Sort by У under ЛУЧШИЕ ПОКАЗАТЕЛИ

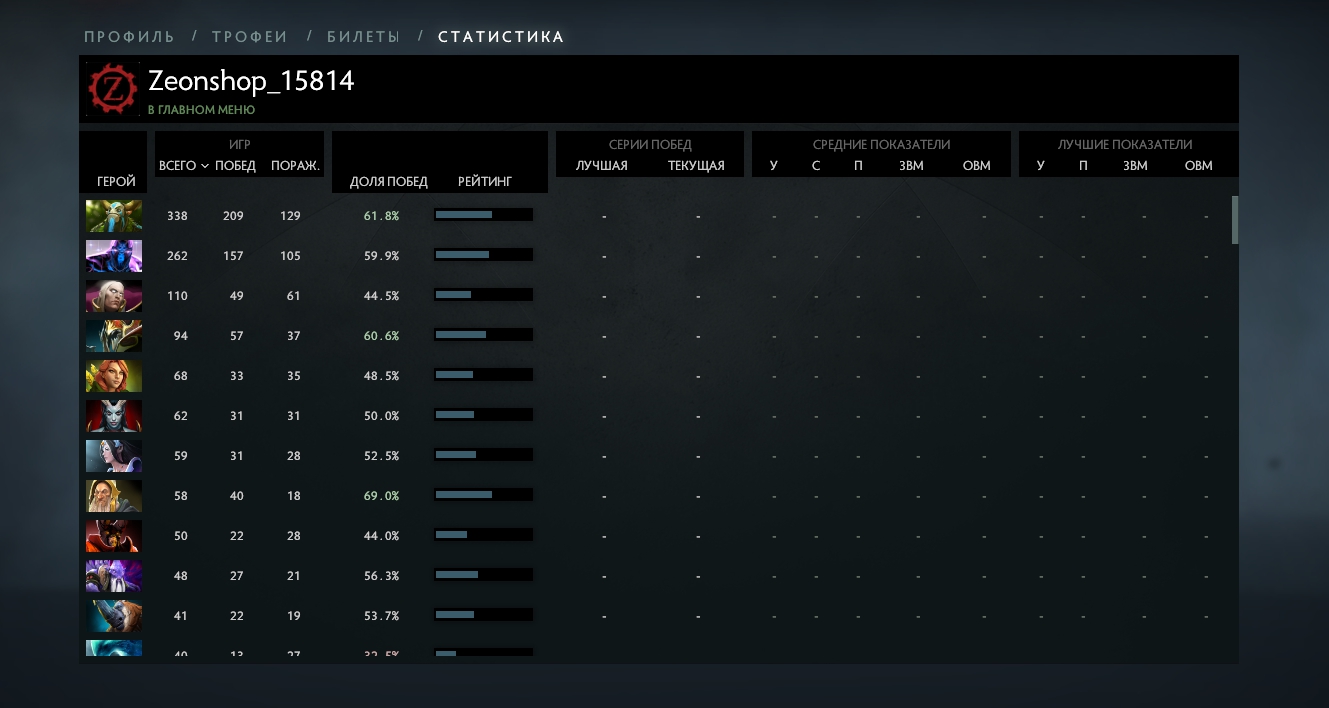click(1041, 166)
